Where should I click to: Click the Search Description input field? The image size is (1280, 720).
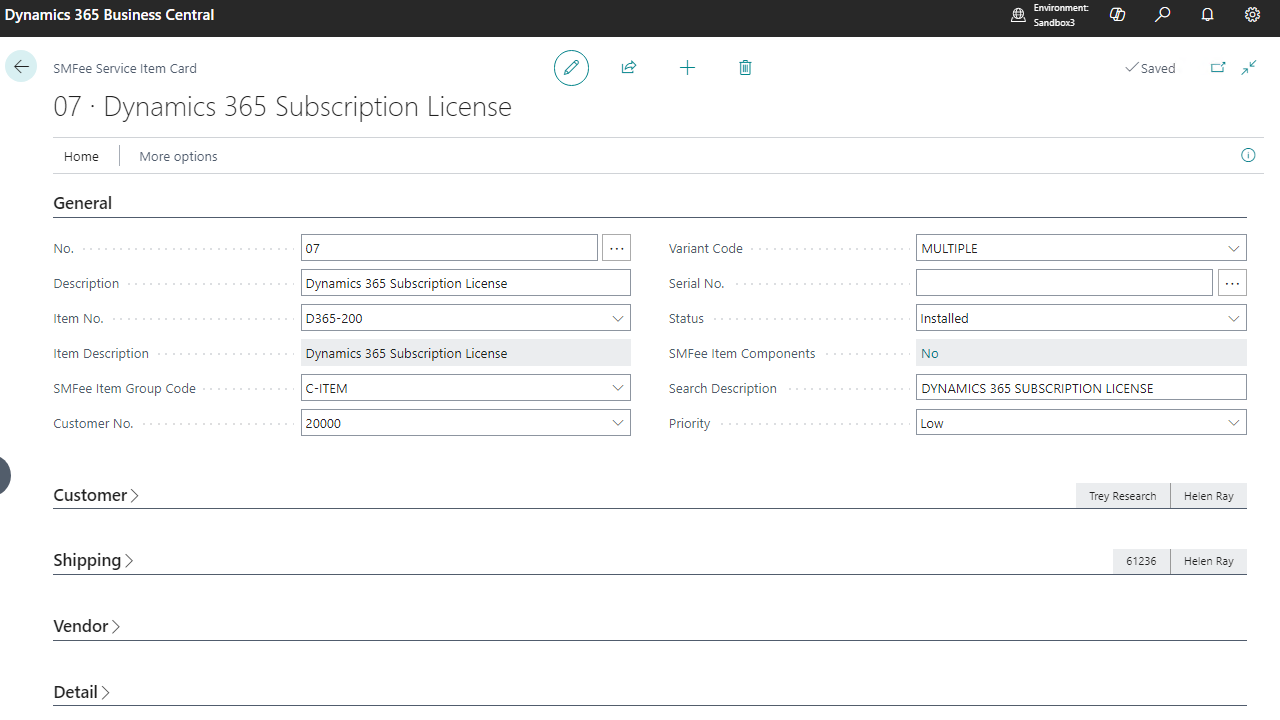[x=1080, y=388]
